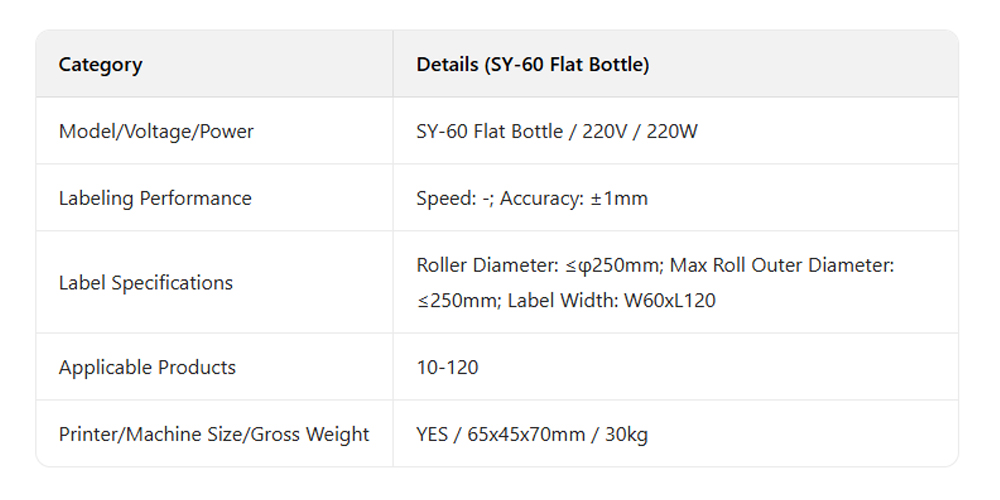Click the 10-120 applicable products value
Image resolution: width=1000 pixels, height=500 pixels.
447,367
